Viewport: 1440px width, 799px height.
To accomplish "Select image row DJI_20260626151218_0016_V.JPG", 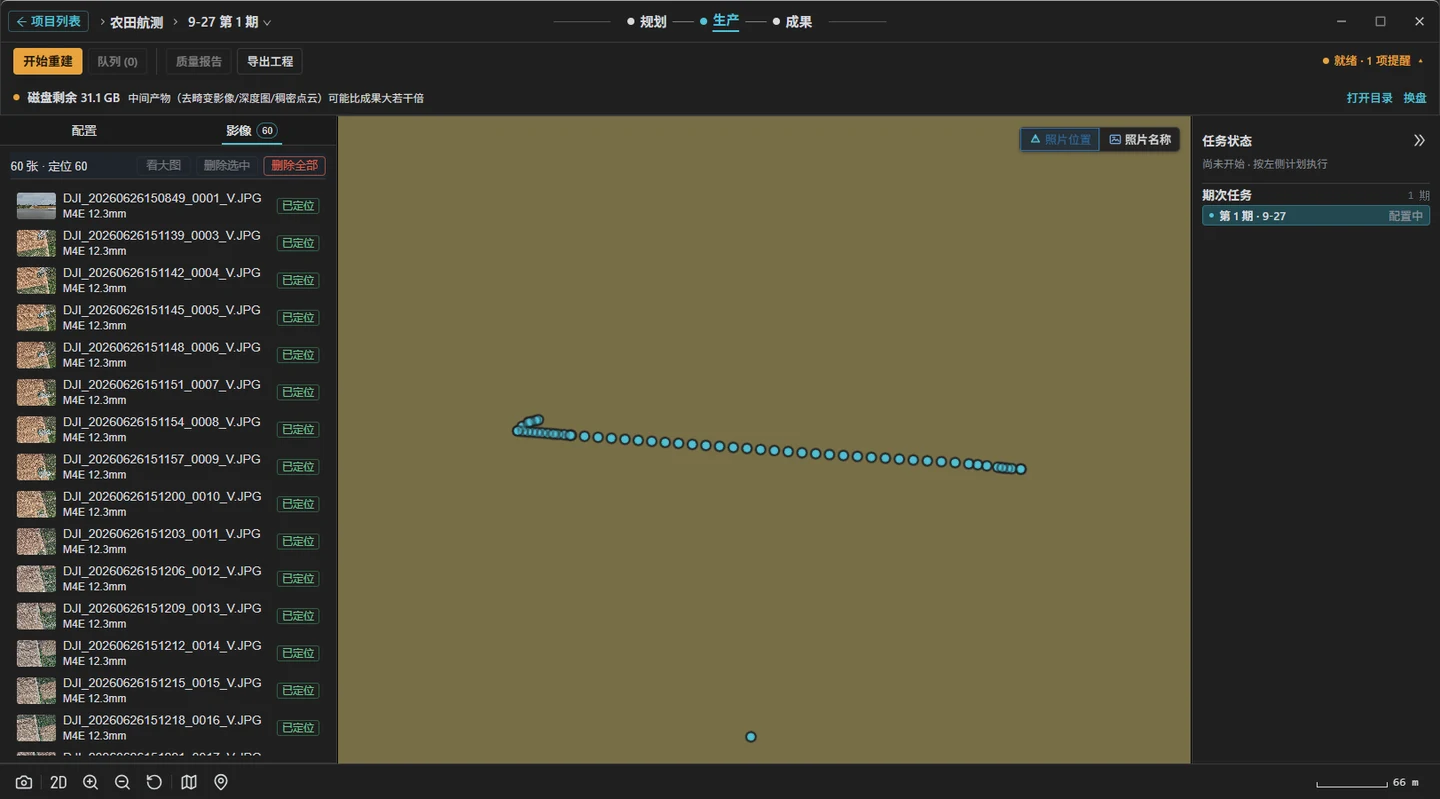I will pyautogui.click(x=168, y=728).
